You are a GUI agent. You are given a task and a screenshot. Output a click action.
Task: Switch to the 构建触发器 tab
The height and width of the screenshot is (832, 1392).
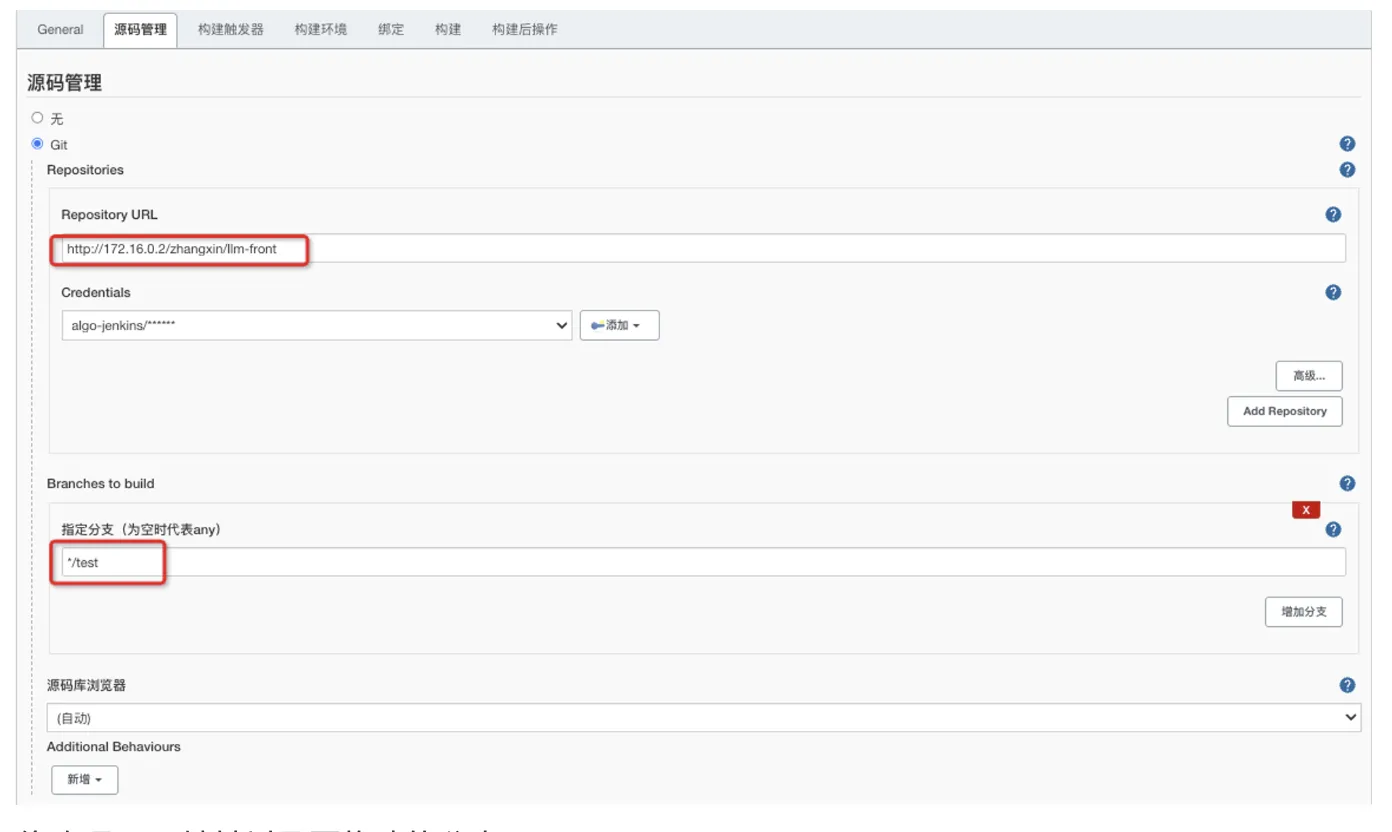pos(231,30)
